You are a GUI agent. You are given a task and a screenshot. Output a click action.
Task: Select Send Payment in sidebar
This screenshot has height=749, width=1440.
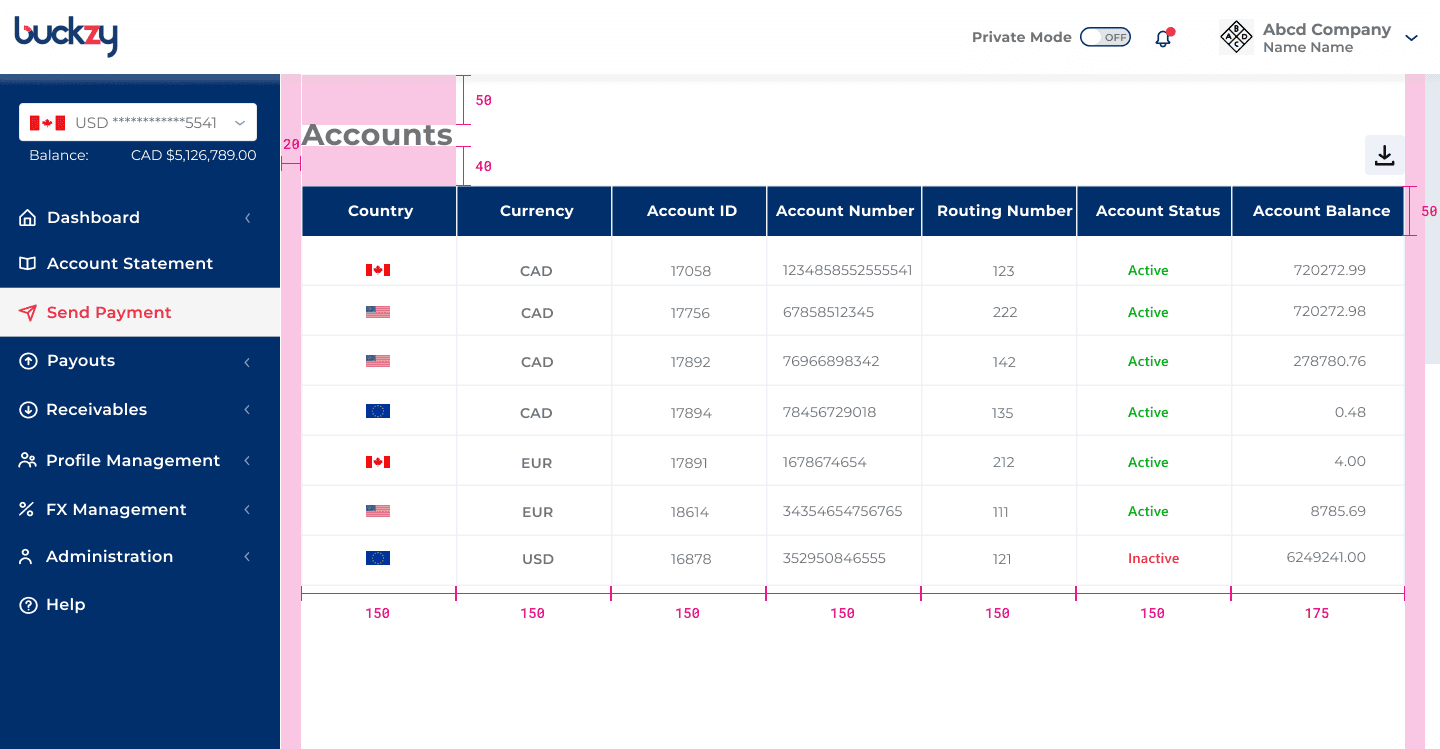[x=140, y=312]
